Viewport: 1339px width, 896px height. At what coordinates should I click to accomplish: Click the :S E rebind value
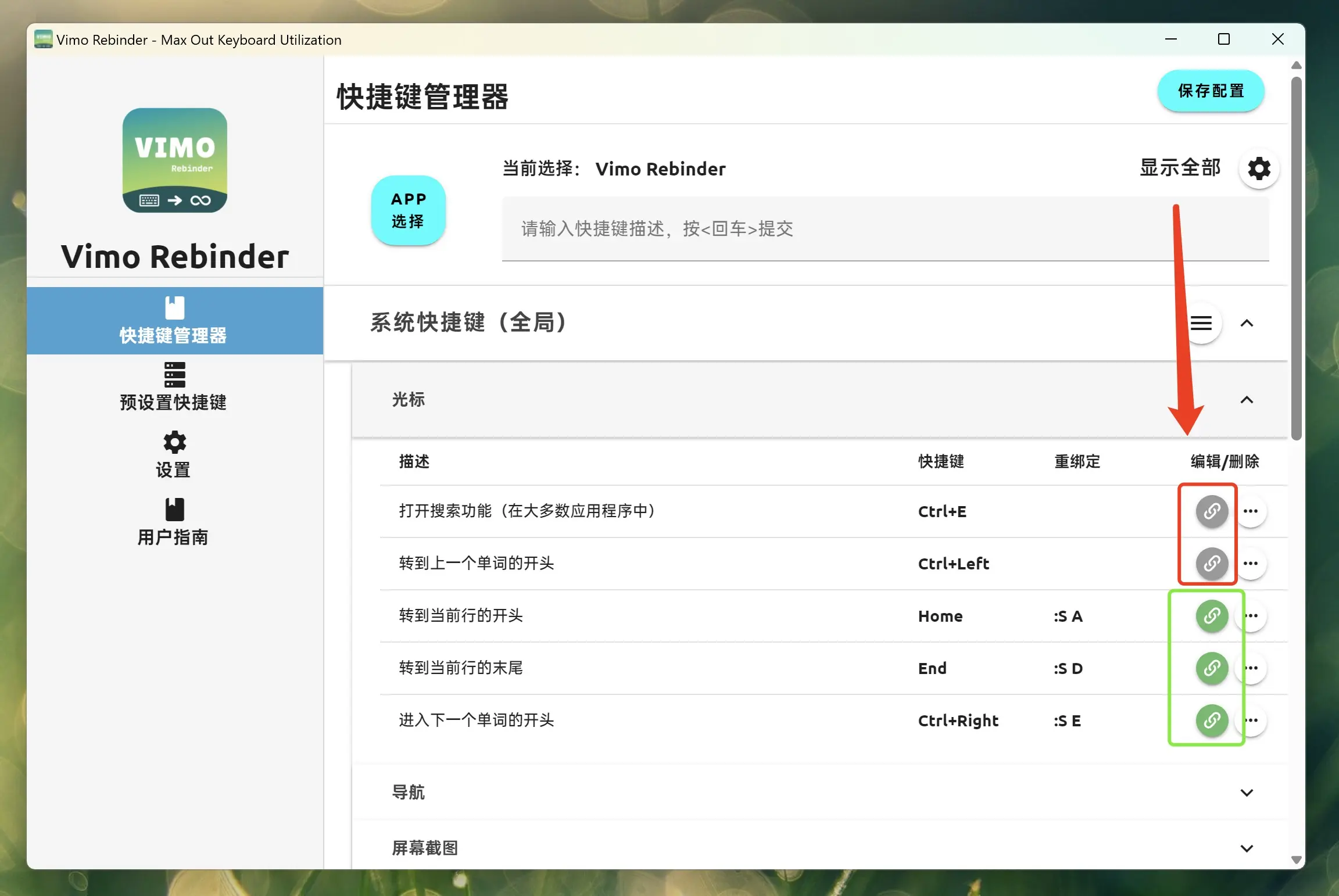click(x=1068, y=721)
